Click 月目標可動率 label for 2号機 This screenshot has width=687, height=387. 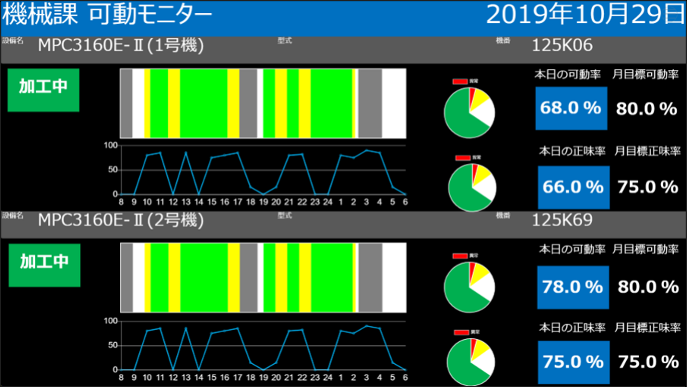(x=645, y=250)
